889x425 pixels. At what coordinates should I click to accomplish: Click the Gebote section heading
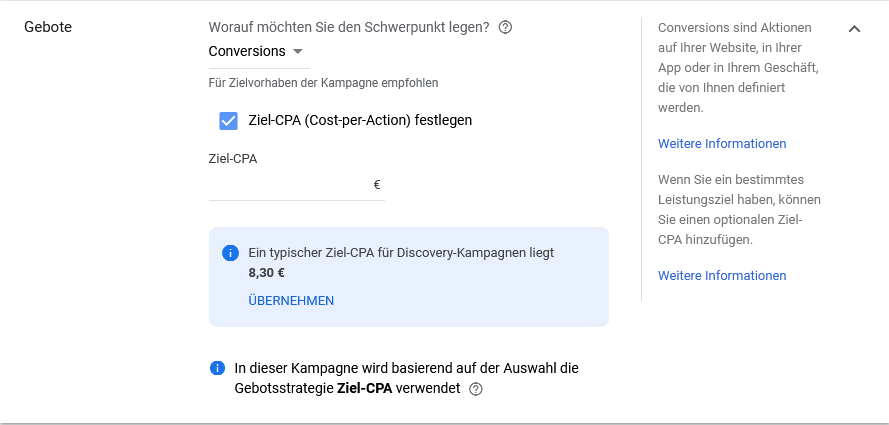point(48,27)
